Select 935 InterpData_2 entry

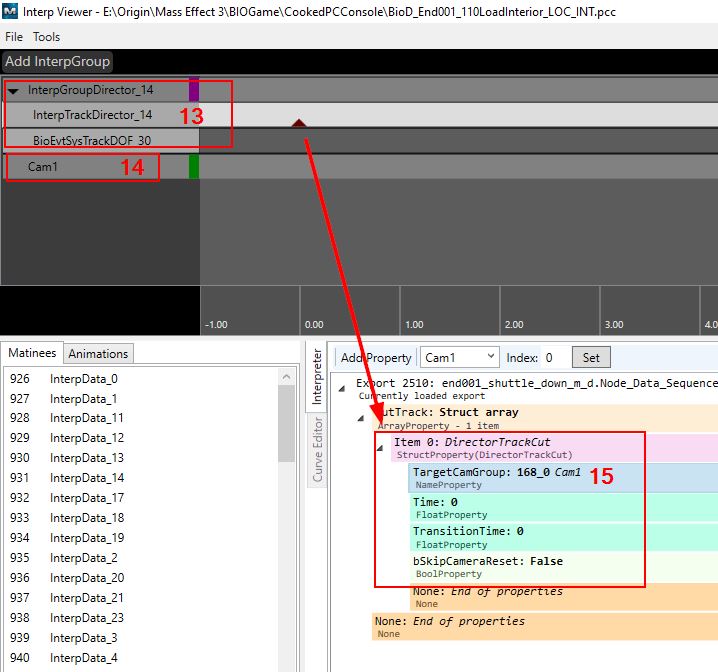[140, 558]
